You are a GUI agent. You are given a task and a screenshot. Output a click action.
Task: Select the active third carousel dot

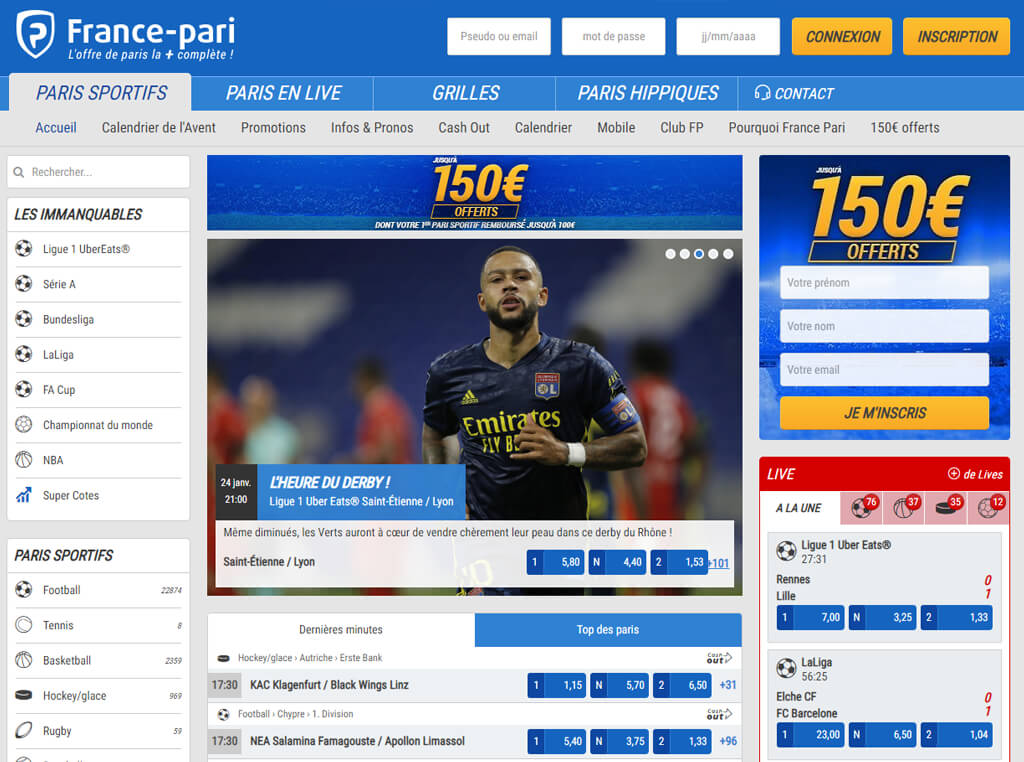tap(699, 254)
